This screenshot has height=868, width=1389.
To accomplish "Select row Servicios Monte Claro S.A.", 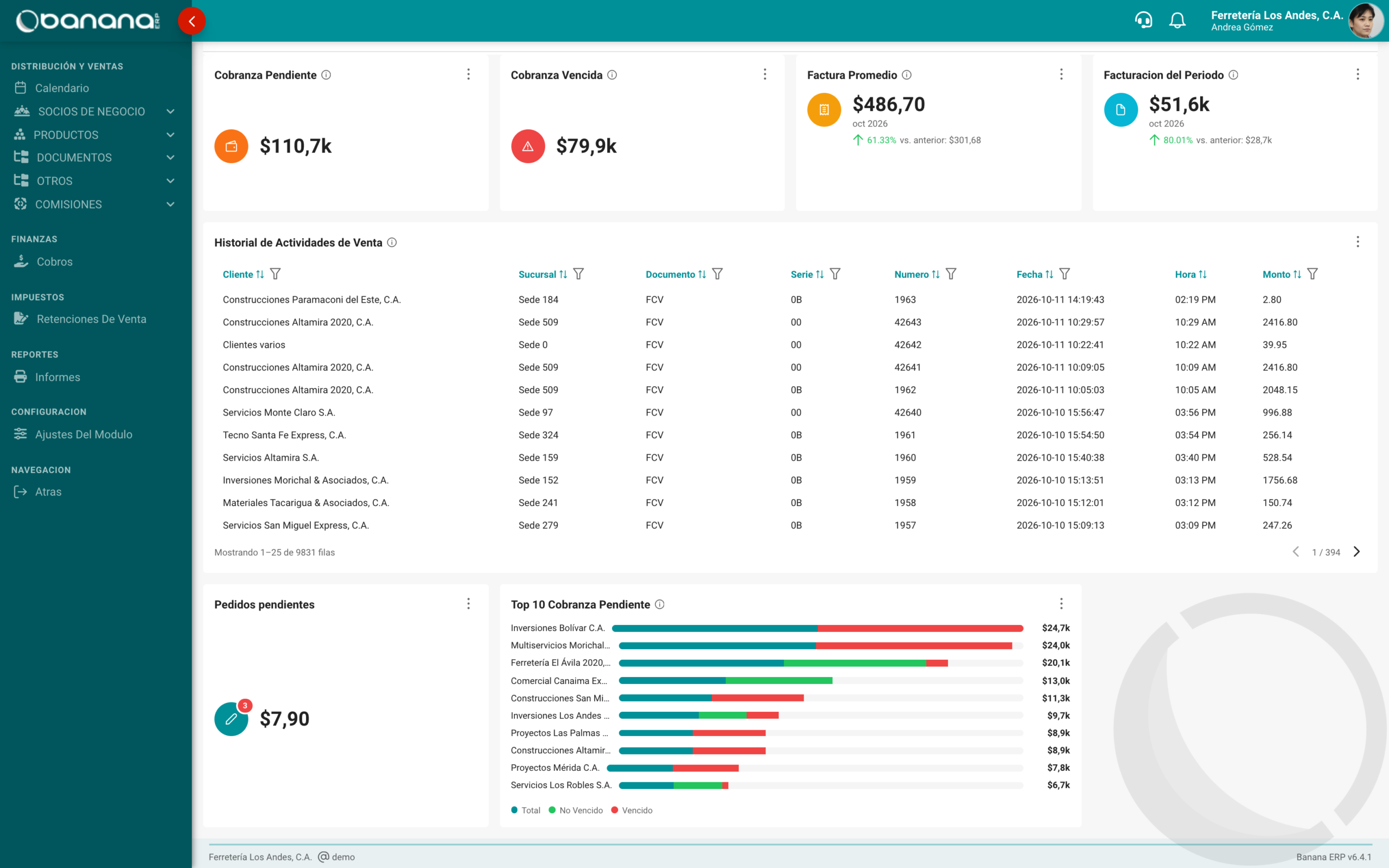I will click(x=790, y=412).
